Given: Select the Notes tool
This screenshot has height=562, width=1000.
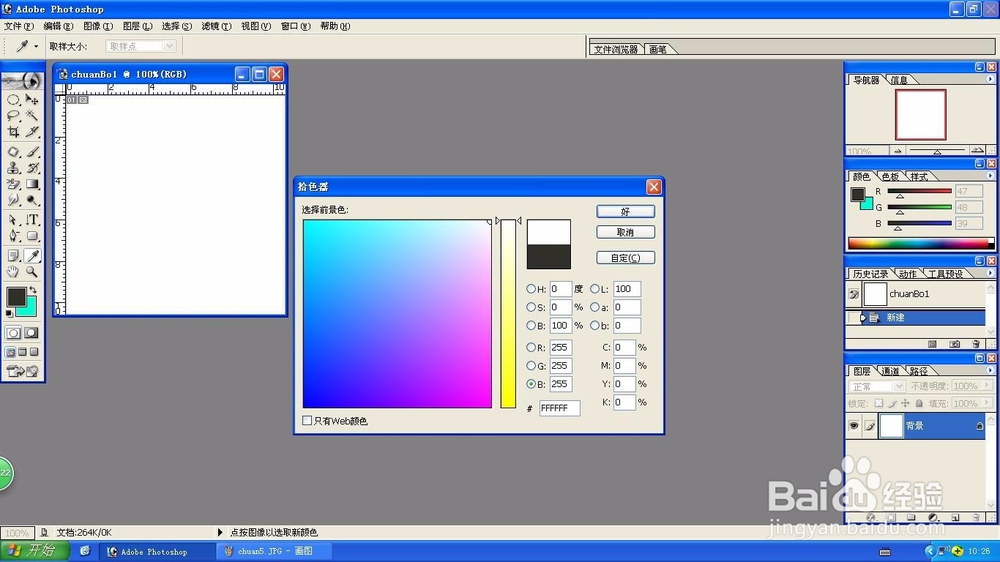Looking at the screenshot, I should click(13, 256).
